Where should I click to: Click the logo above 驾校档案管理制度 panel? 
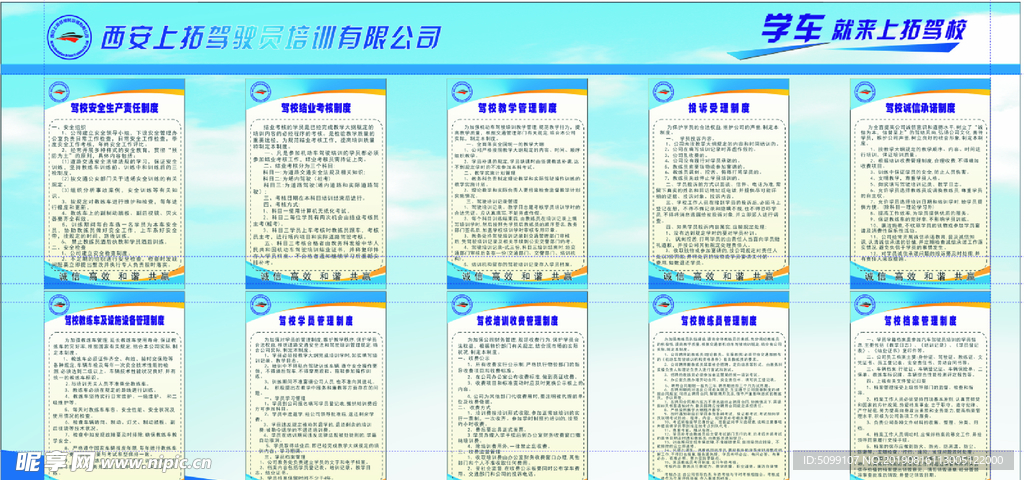coord(865,304)
